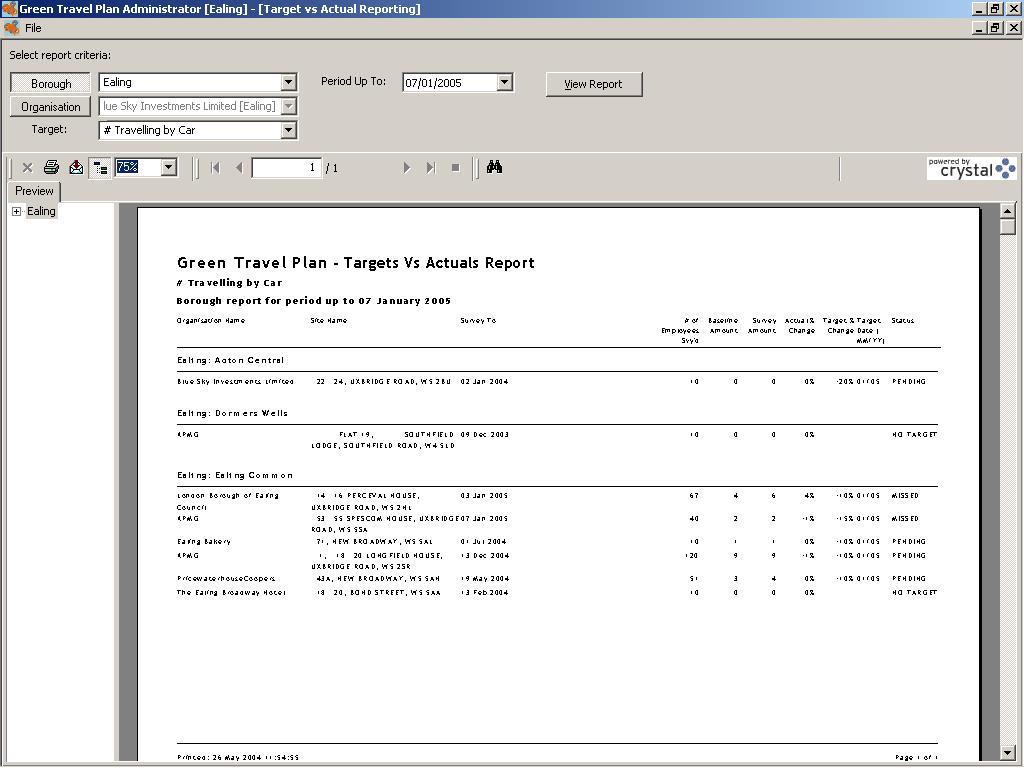This screenshot has height=768, width=1024.
Task: Open the Organisation dropdown list
Action: (288, 106)
